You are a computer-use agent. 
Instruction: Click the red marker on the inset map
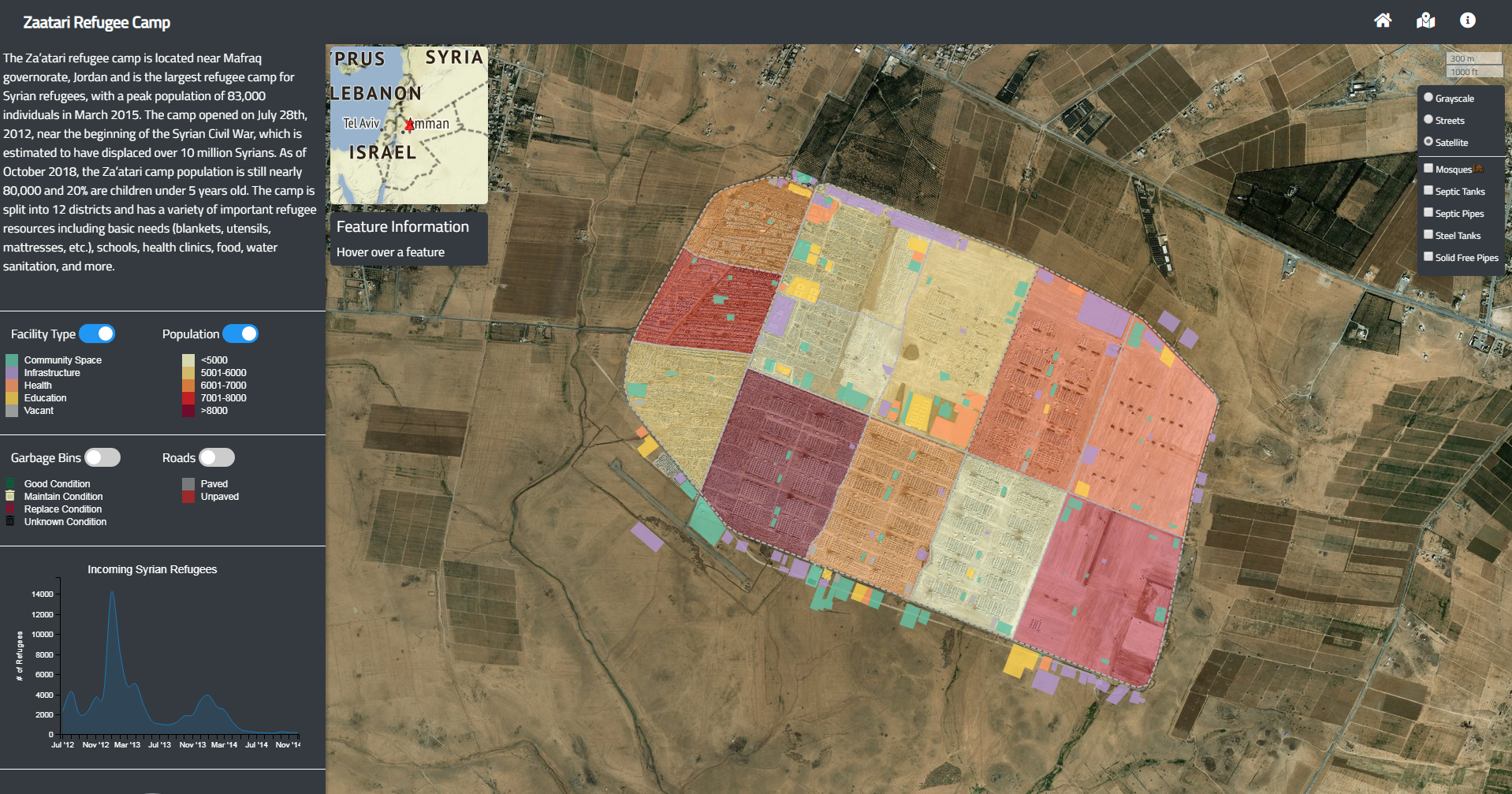click(x=409, y=125)
